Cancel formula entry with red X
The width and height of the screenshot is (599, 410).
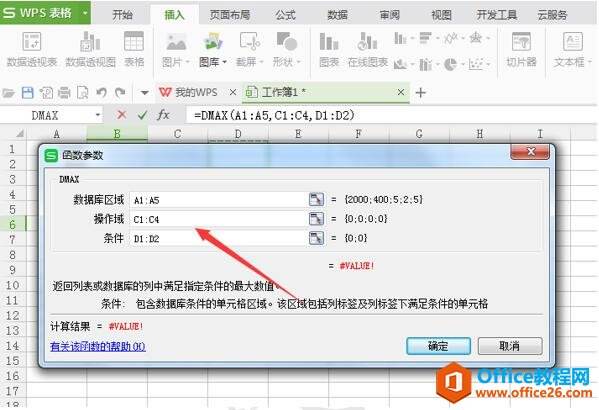pyautogui.click(x=122, y=115)
